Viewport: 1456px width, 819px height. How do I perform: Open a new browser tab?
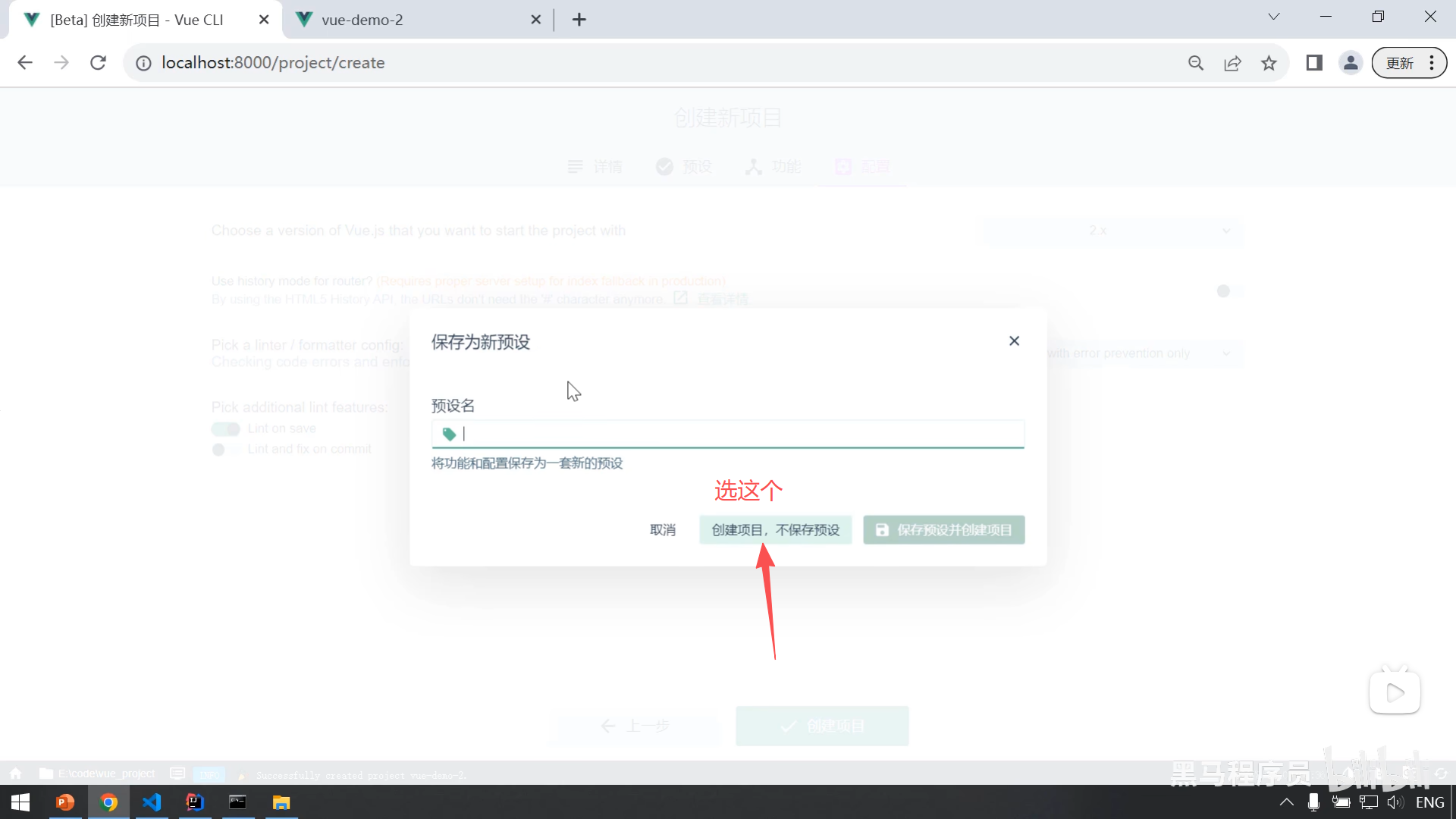pos(579,20)
